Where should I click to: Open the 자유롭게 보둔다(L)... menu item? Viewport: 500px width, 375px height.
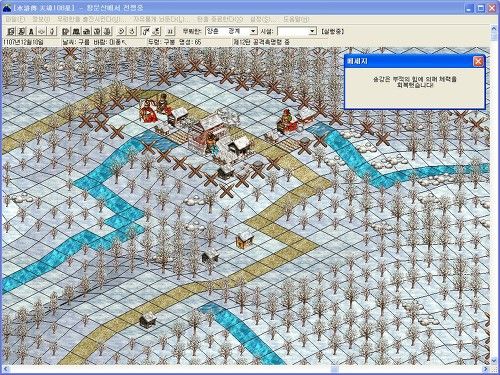tap(161, 19)
